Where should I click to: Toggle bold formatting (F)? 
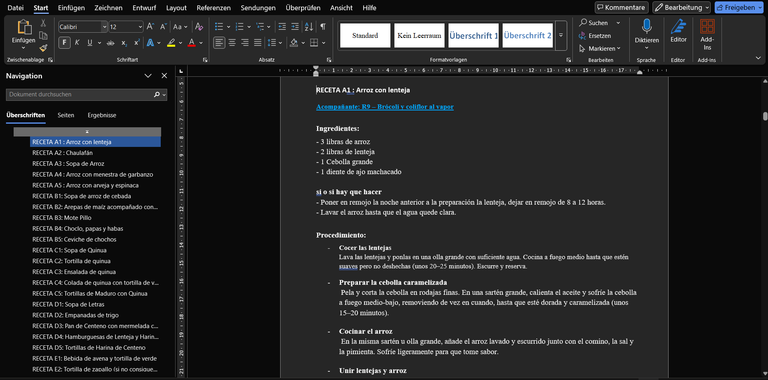(x=64, y=43)
